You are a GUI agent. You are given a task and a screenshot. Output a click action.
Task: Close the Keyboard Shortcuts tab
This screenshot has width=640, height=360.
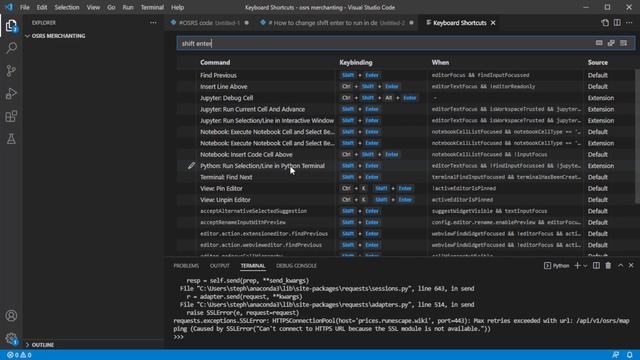click(493, 23)
